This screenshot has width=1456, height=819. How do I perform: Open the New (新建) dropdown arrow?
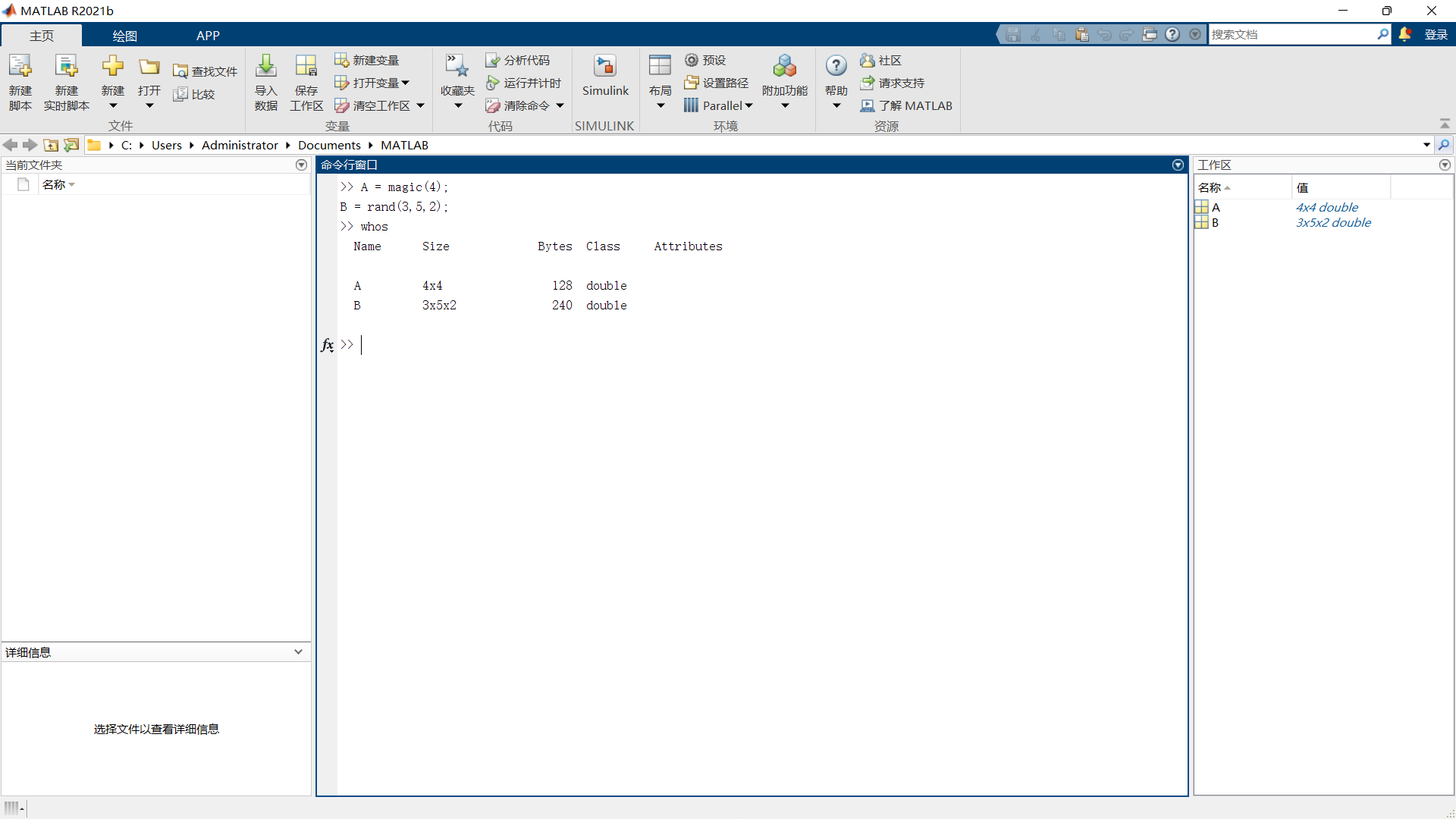113,105
